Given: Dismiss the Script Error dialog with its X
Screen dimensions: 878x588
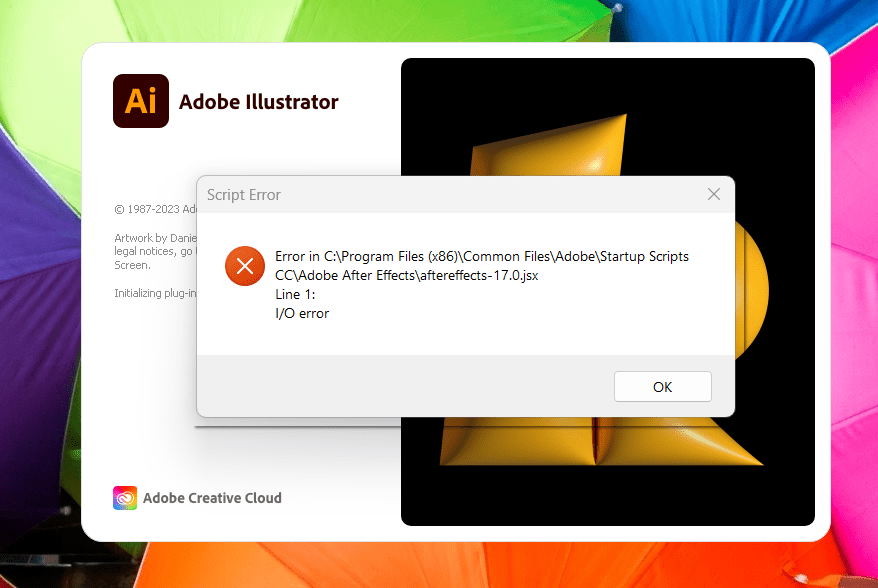Looking at the screenshot, I should 713,194.
